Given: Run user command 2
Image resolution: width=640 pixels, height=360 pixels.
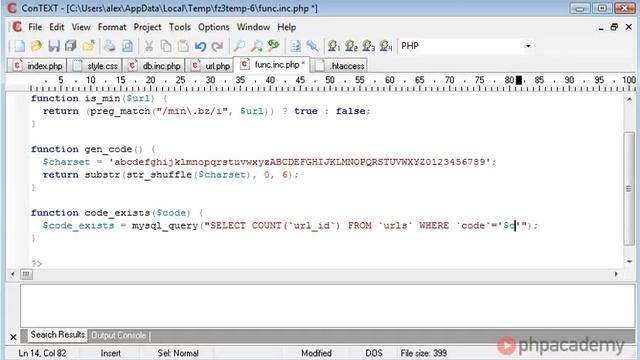Looking at the screenshot, I should [351, 46].
